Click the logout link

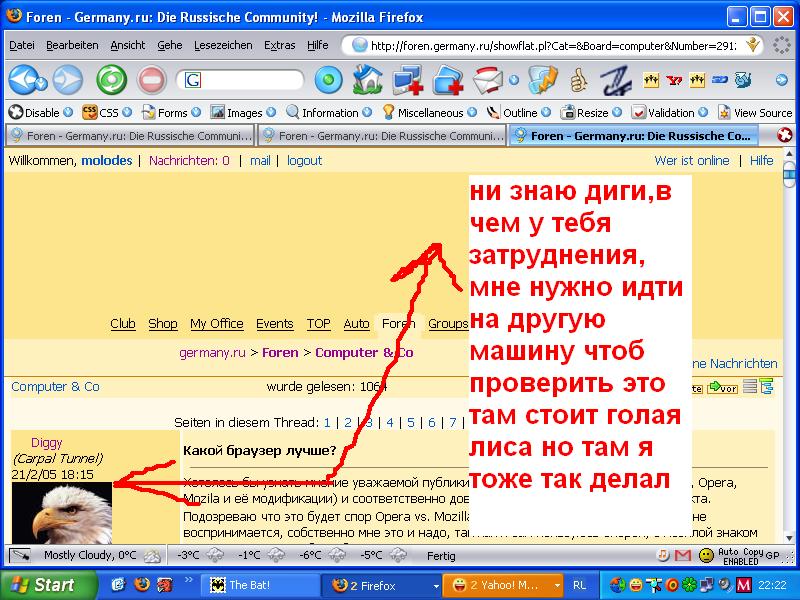click(x=304, y=161)
